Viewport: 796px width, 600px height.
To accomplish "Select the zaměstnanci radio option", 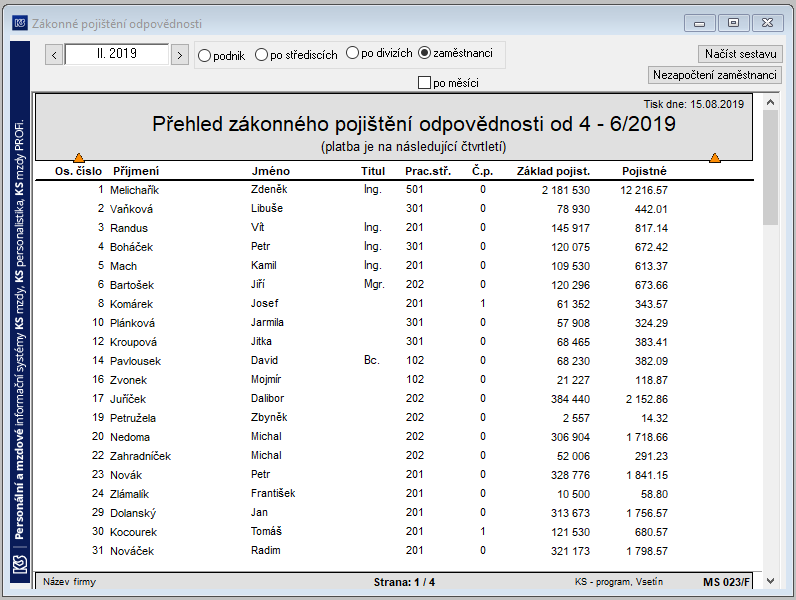I will (424, 53).
